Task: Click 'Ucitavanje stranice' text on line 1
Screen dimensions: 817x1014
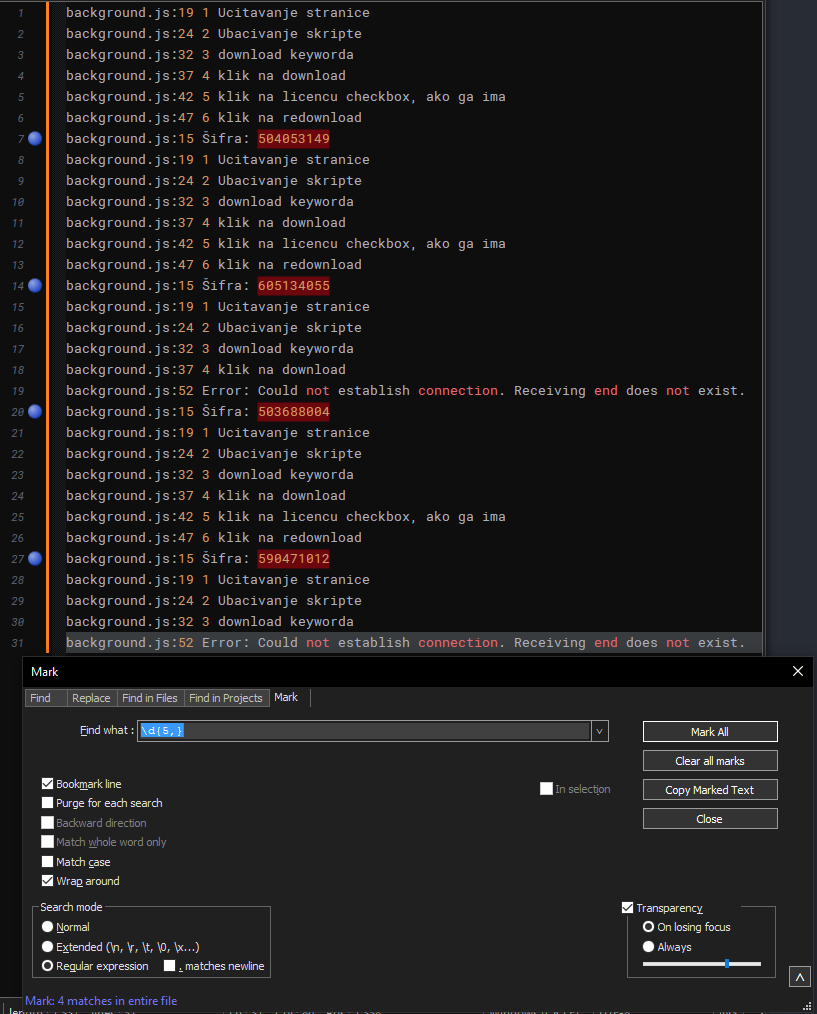Action: pyautogui.click(x=294, y=12)
